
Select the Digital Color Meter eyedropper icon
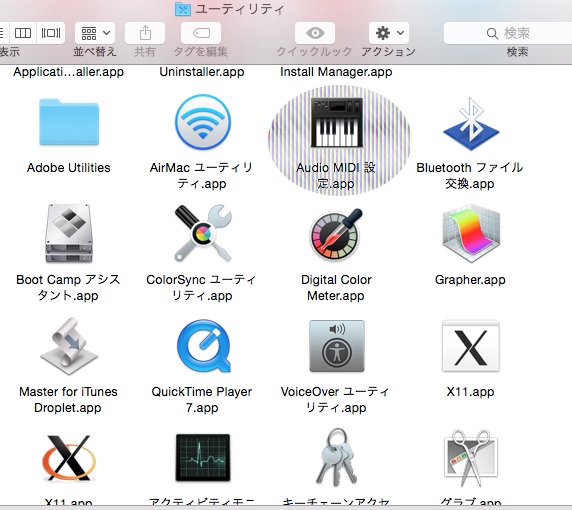coord(336,234)
